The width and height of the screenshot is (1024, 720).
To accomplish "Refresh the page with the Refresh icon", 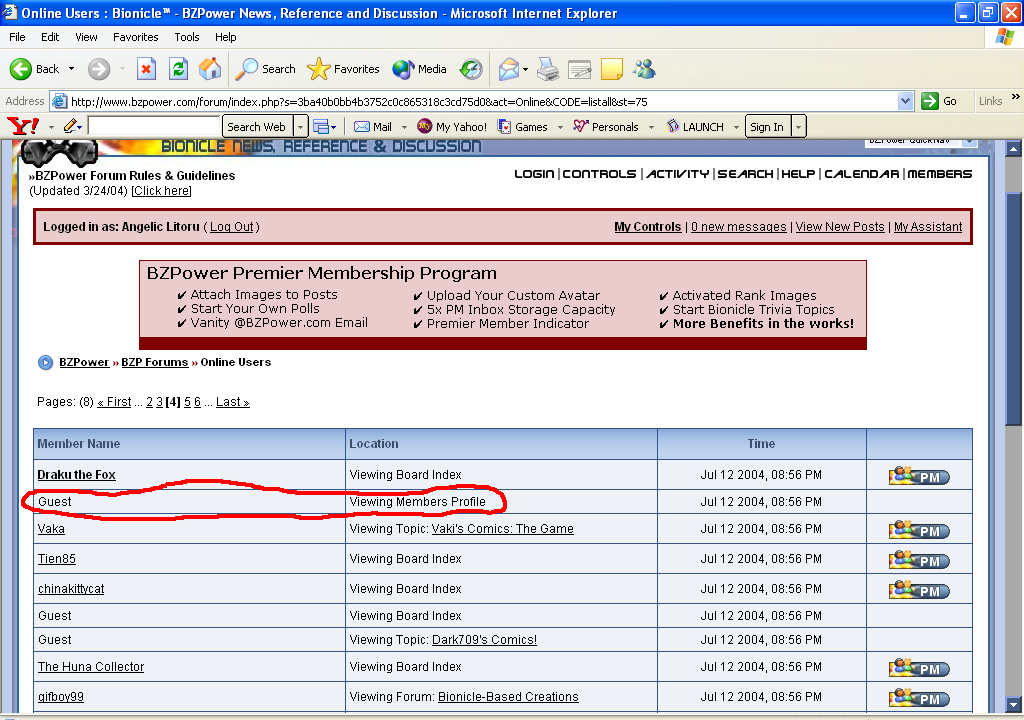I will coord(178,69).
